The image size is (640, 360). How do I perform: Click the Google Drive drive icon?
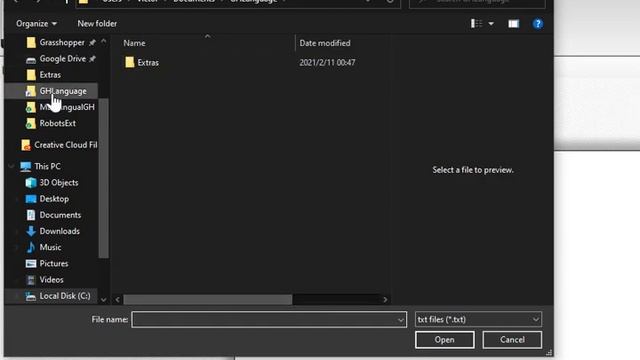coord(31,60)
